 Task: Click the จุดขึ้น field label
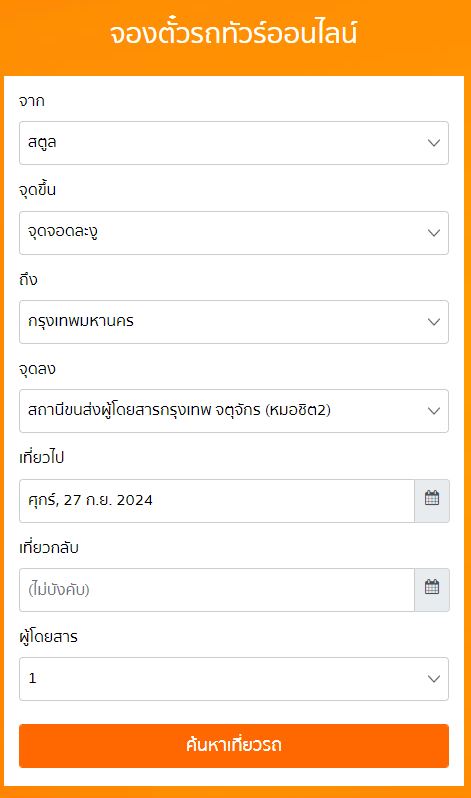tap(37, 190)
